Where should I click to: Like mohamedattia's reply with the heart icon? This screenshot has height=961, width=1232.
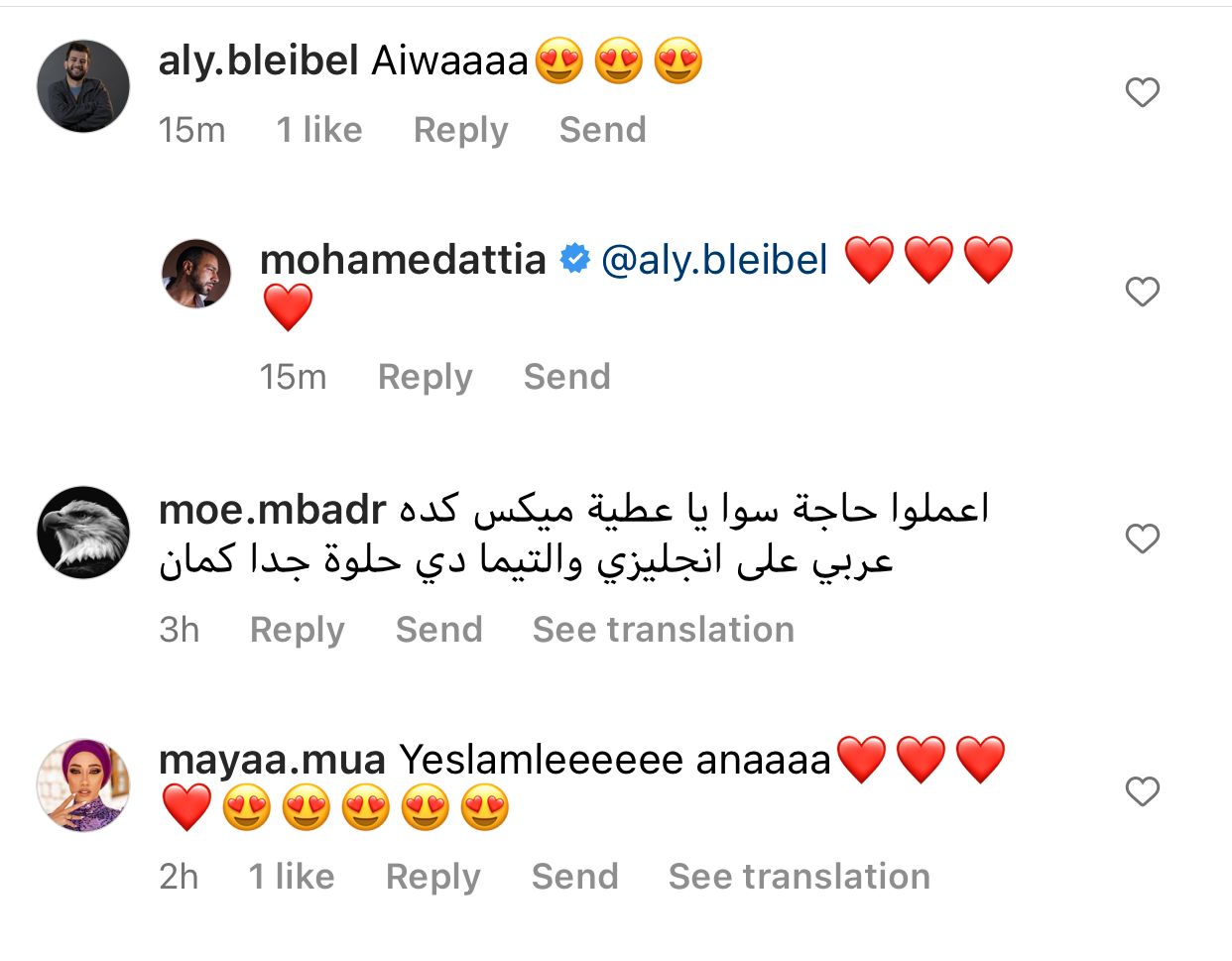click(1143, 292)
